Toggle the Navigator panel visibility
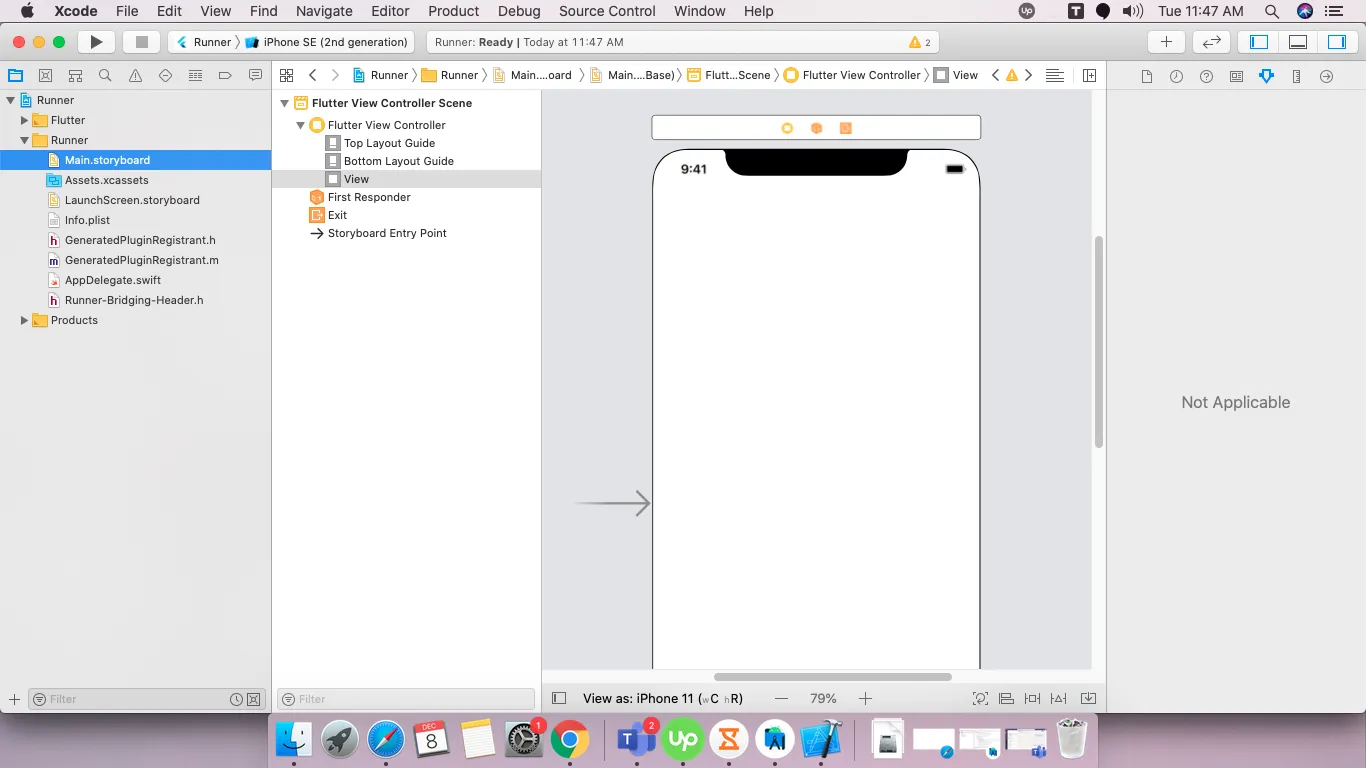1366x768 pixels. pos(1259,42)
